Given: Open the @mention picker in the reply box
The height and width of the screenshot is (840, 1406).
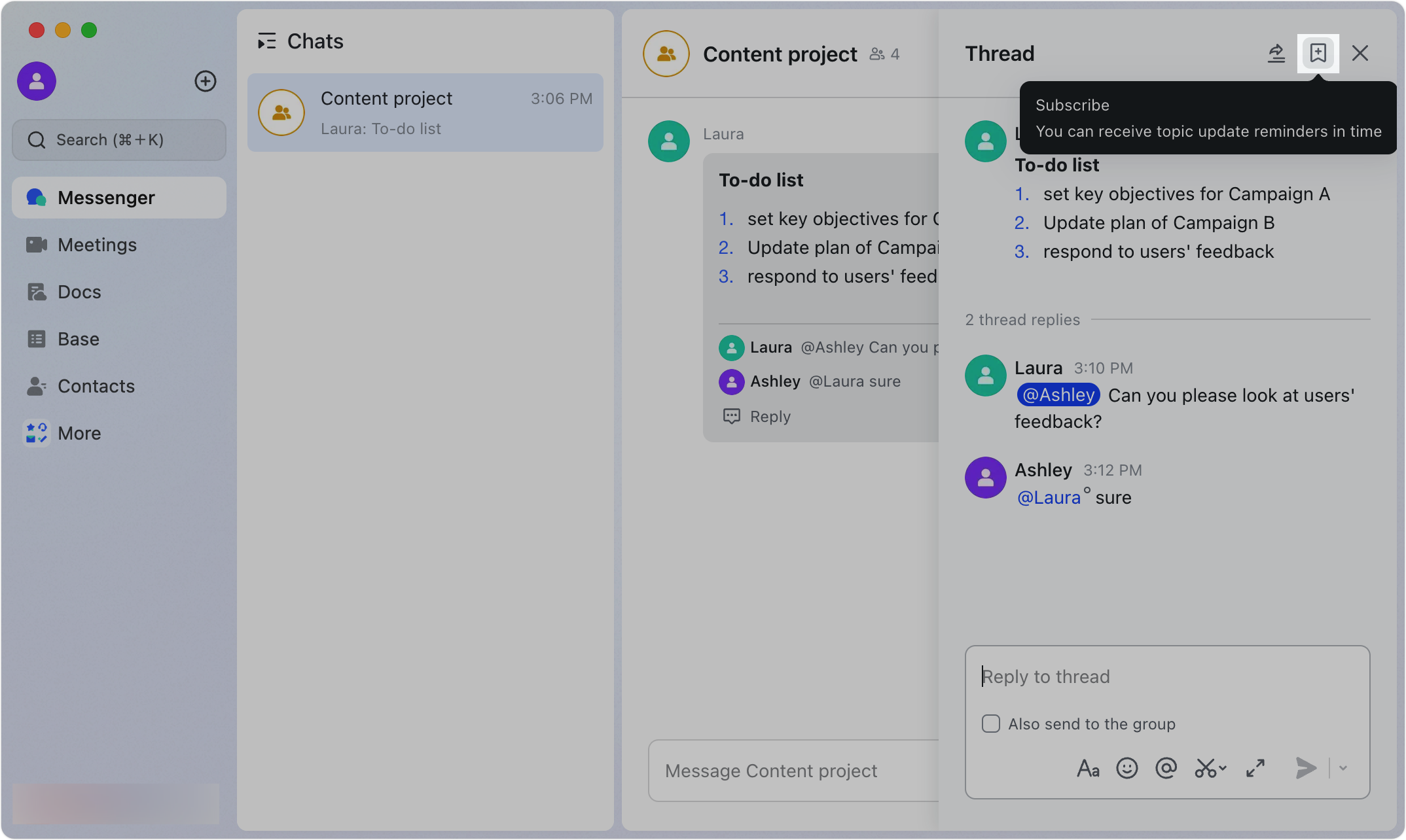Looking at the screenshot, I should click(x=1166, y=768).
